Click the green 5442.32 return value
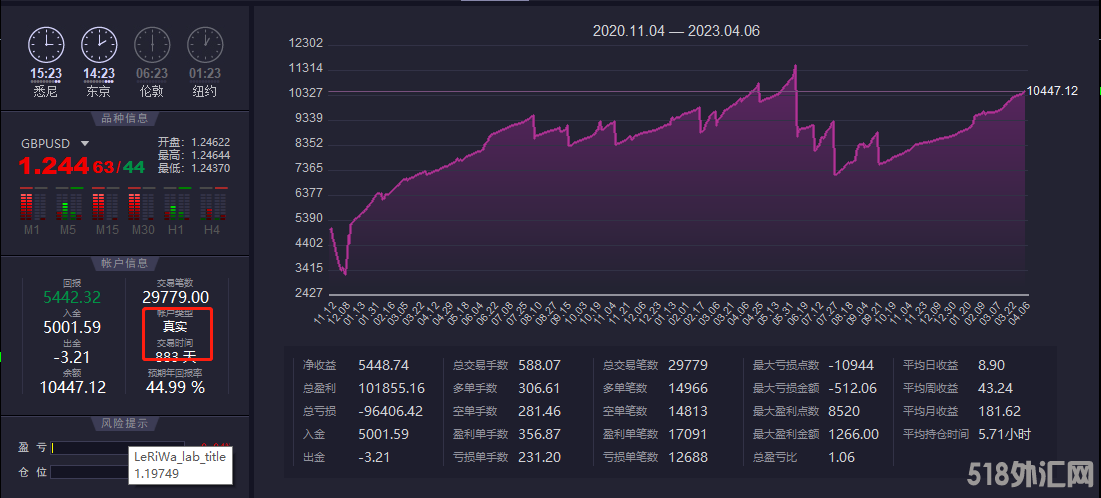This screenshot has width=1101, height=498. click(x=72, y=297)
